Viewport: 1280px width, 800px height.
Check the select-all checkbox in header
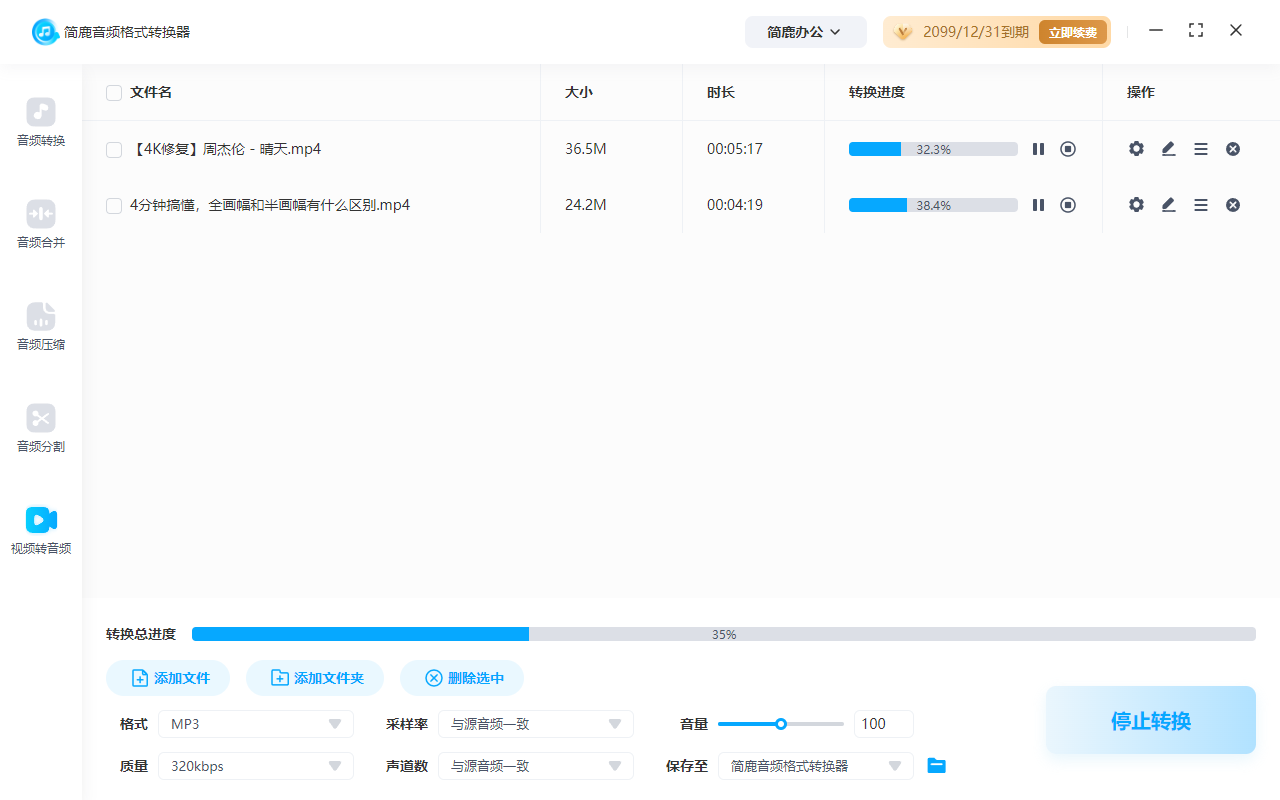(x=113, y=92)
